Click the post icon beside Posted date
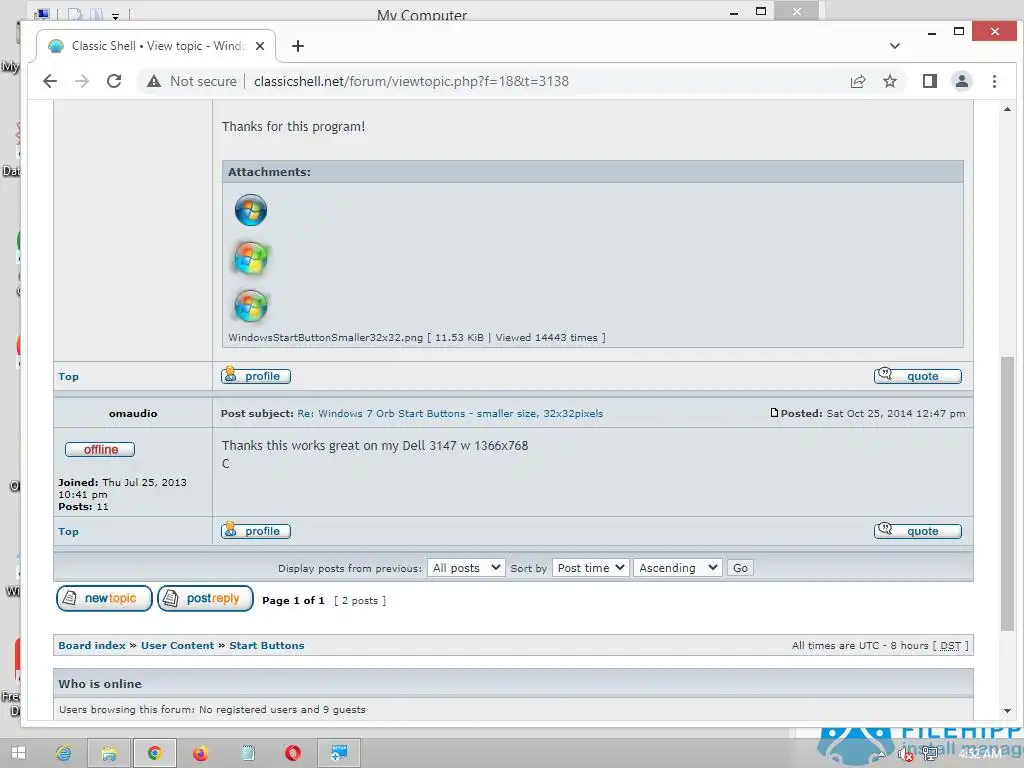This screenshot has height=768, width=1024. [x=774, y=413]
